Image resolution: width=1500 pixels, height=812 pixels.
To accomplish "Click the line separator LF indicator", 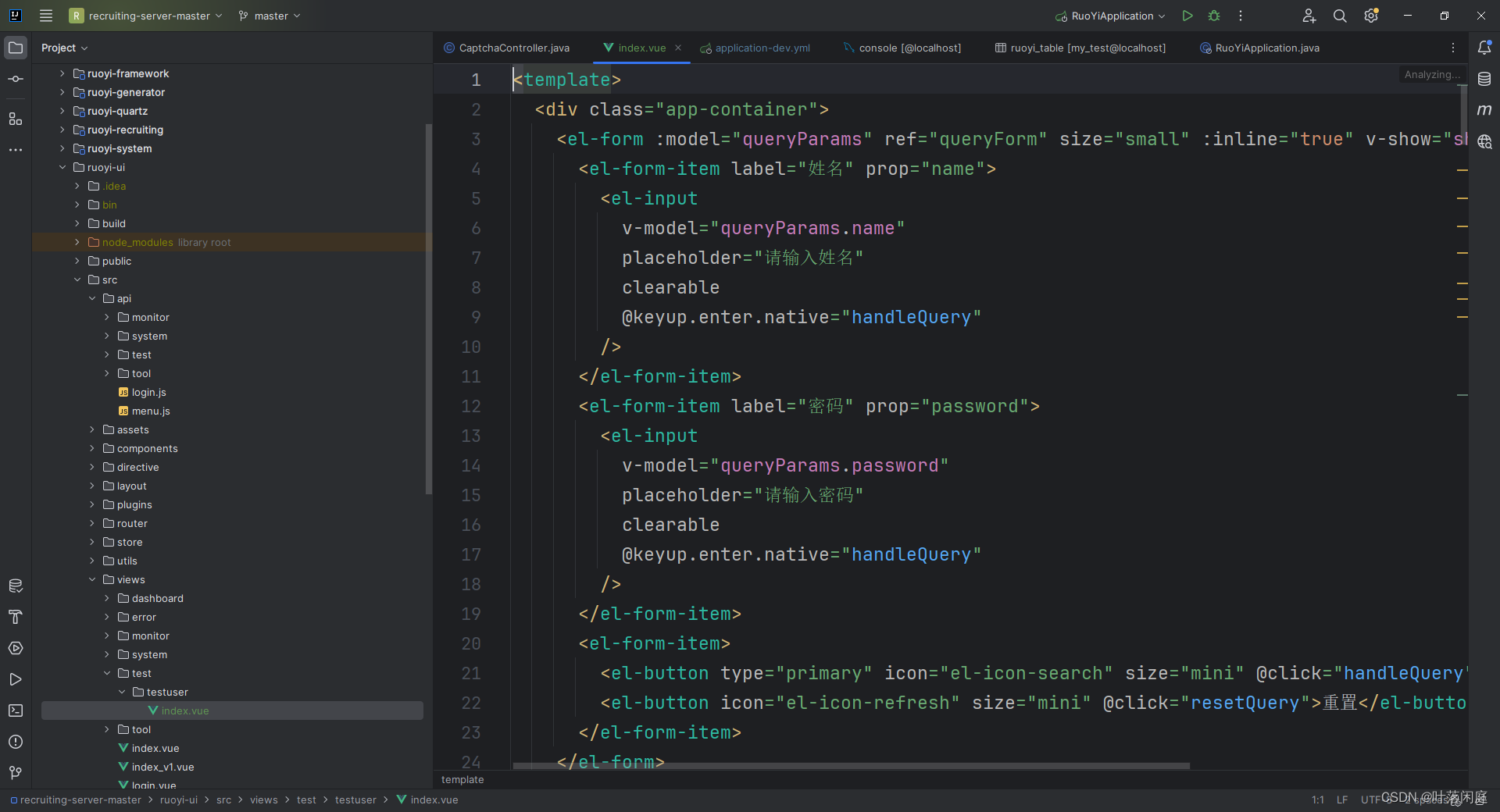I will (x=1342, y=800).
